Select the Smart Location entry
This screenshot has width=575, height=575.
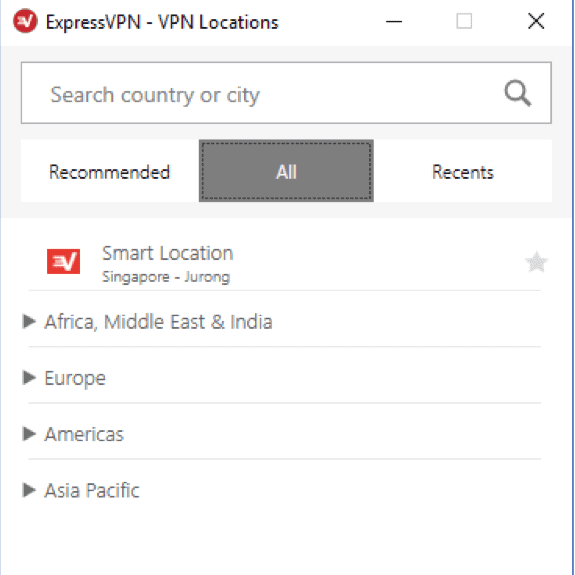[285, 262]
